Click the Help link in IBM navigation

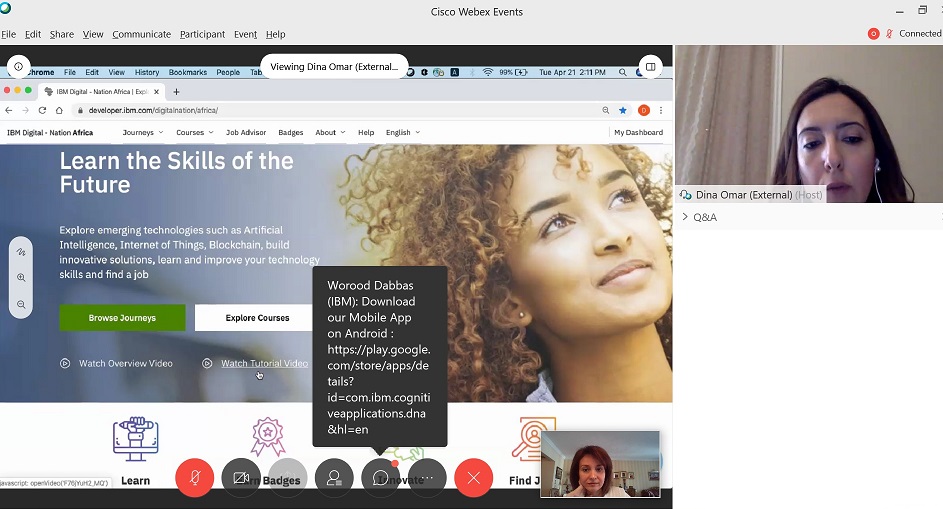point(366,132)
